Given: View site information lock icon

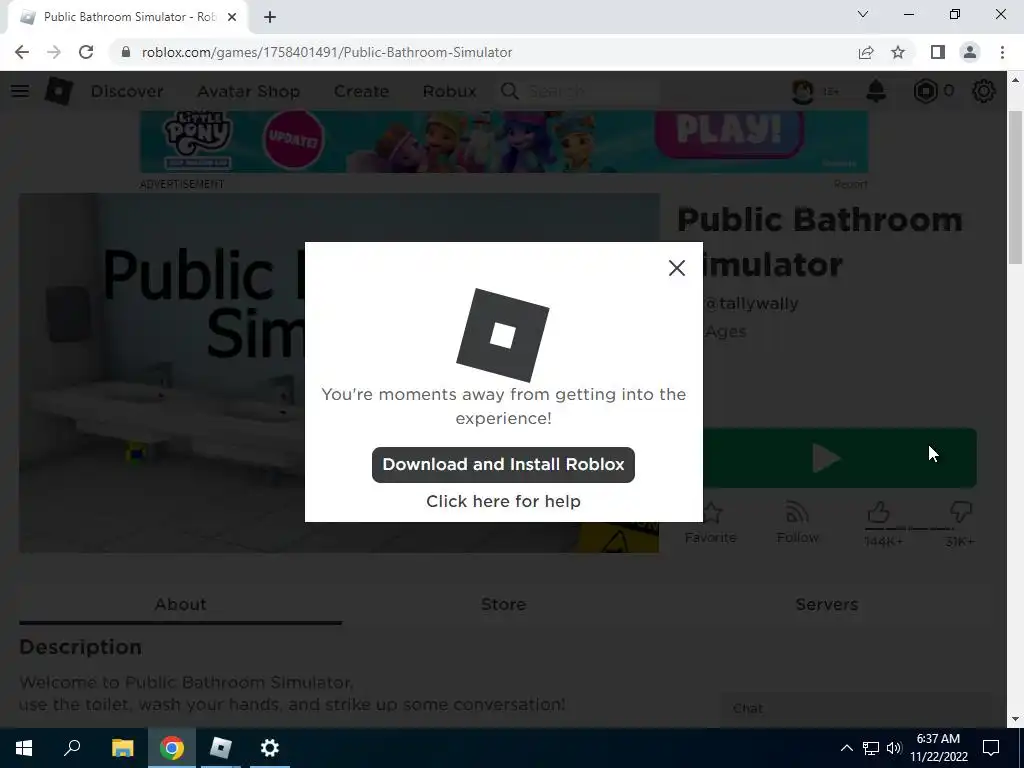Looking at the screenshot, I should pos(126,52).
